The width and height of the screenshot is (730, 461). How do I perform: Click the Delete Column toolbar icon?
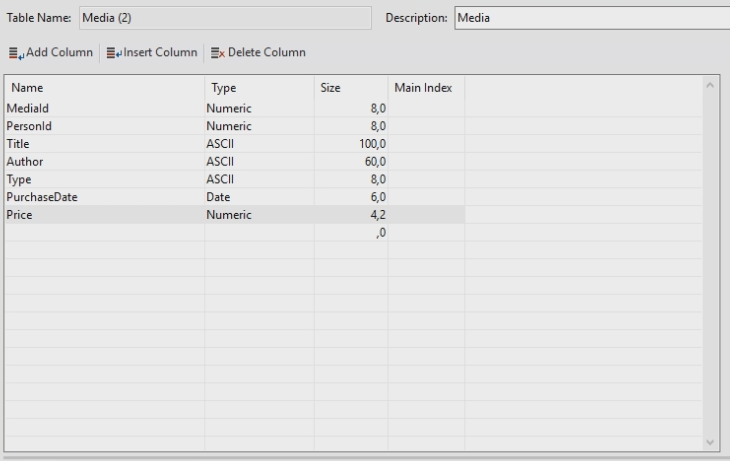click(x=218, y=52)
